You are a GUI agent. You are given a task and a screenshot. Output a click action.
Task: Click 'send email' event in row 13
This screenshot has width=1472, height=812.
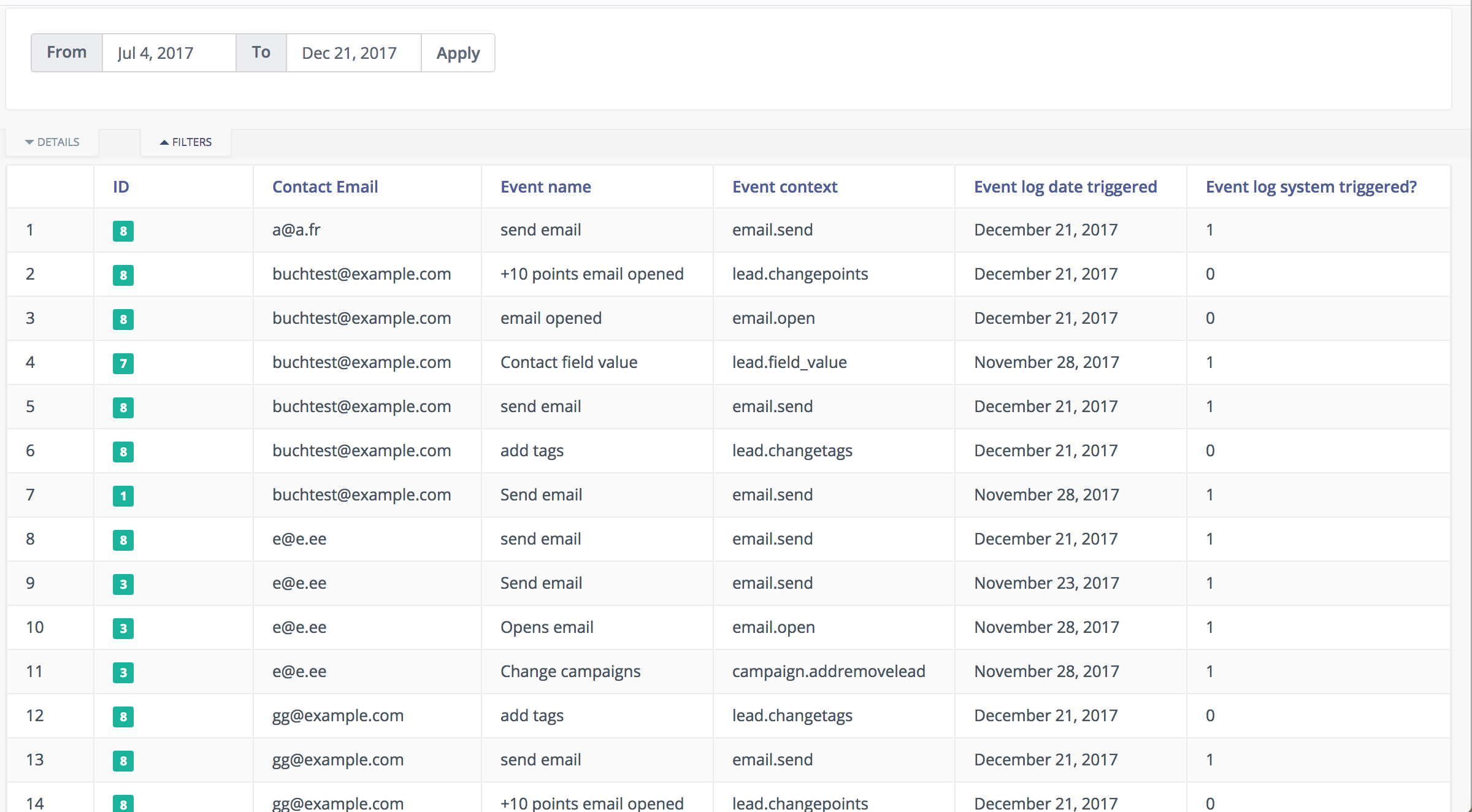[x=540, y=760]
